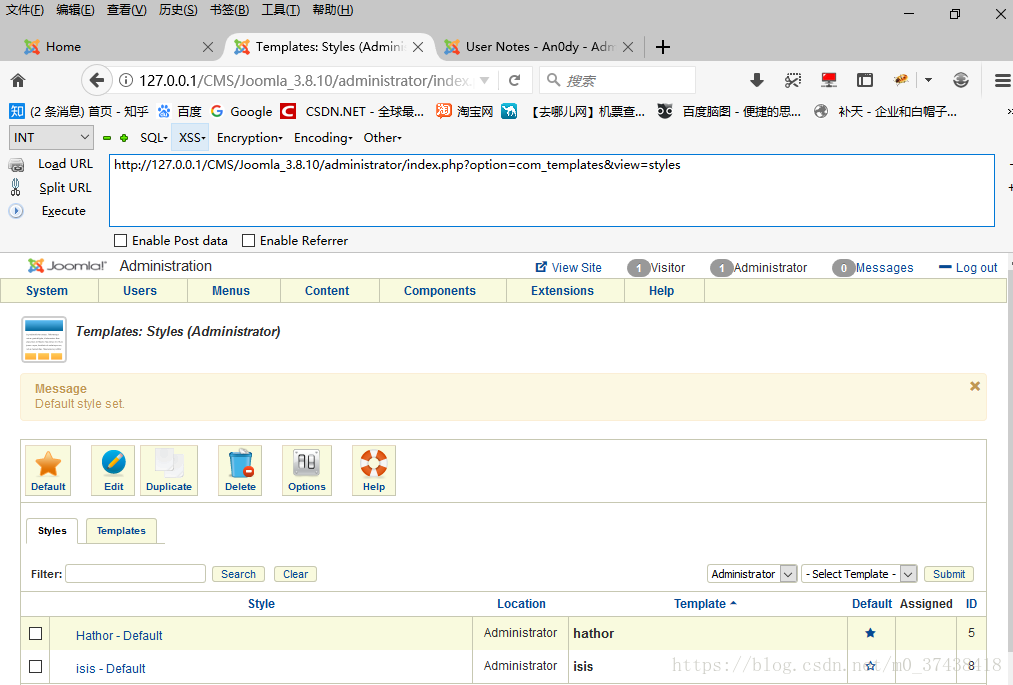The height and width of the screenshot is (685, 1013).
Task: Open the Options toolbar button
Action: (x=307, y=470)
